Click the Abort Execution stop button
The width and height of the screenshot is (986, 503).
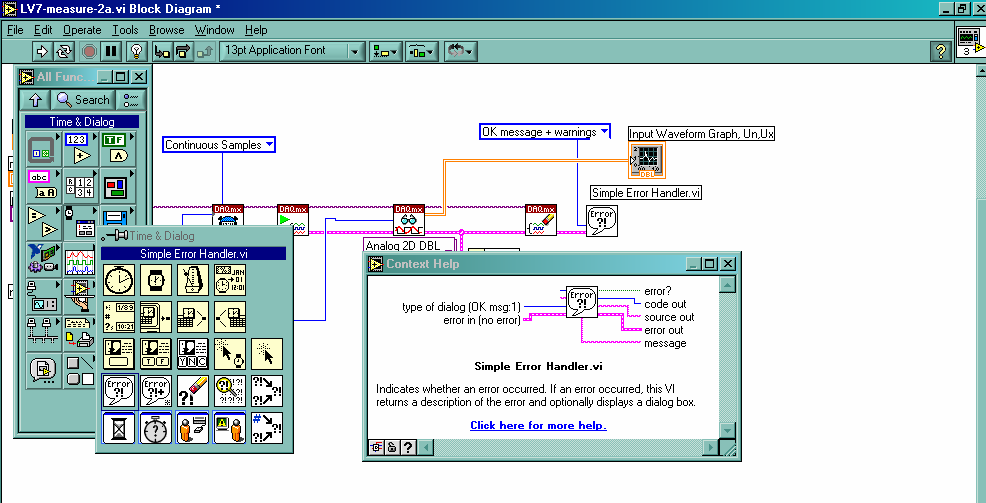90,51
